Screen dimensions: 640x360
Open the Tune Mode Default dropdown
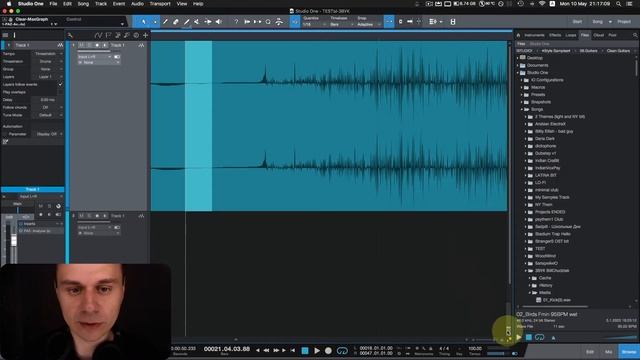coord(48,115)
